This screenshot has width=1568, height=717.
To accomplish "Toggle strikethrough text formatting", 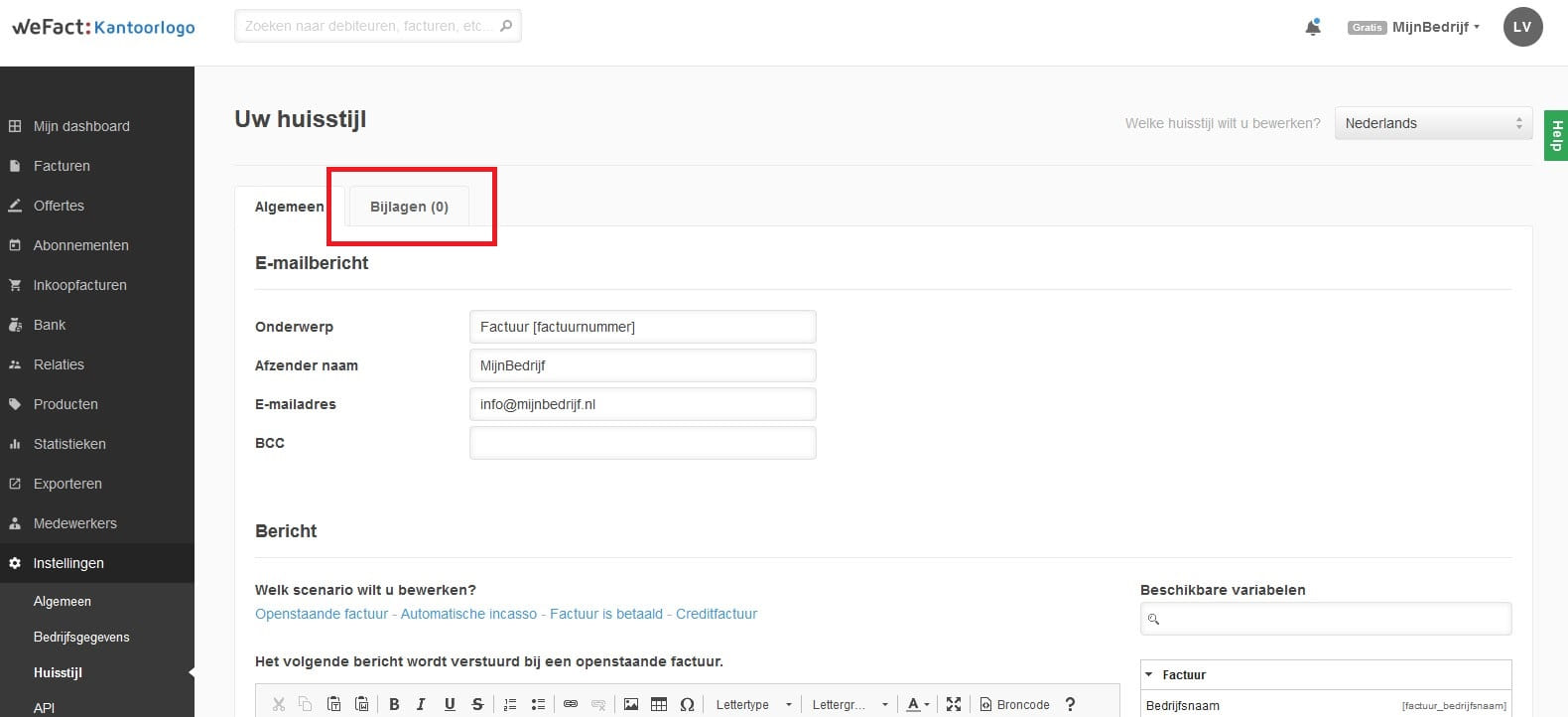I will point(477,704).
